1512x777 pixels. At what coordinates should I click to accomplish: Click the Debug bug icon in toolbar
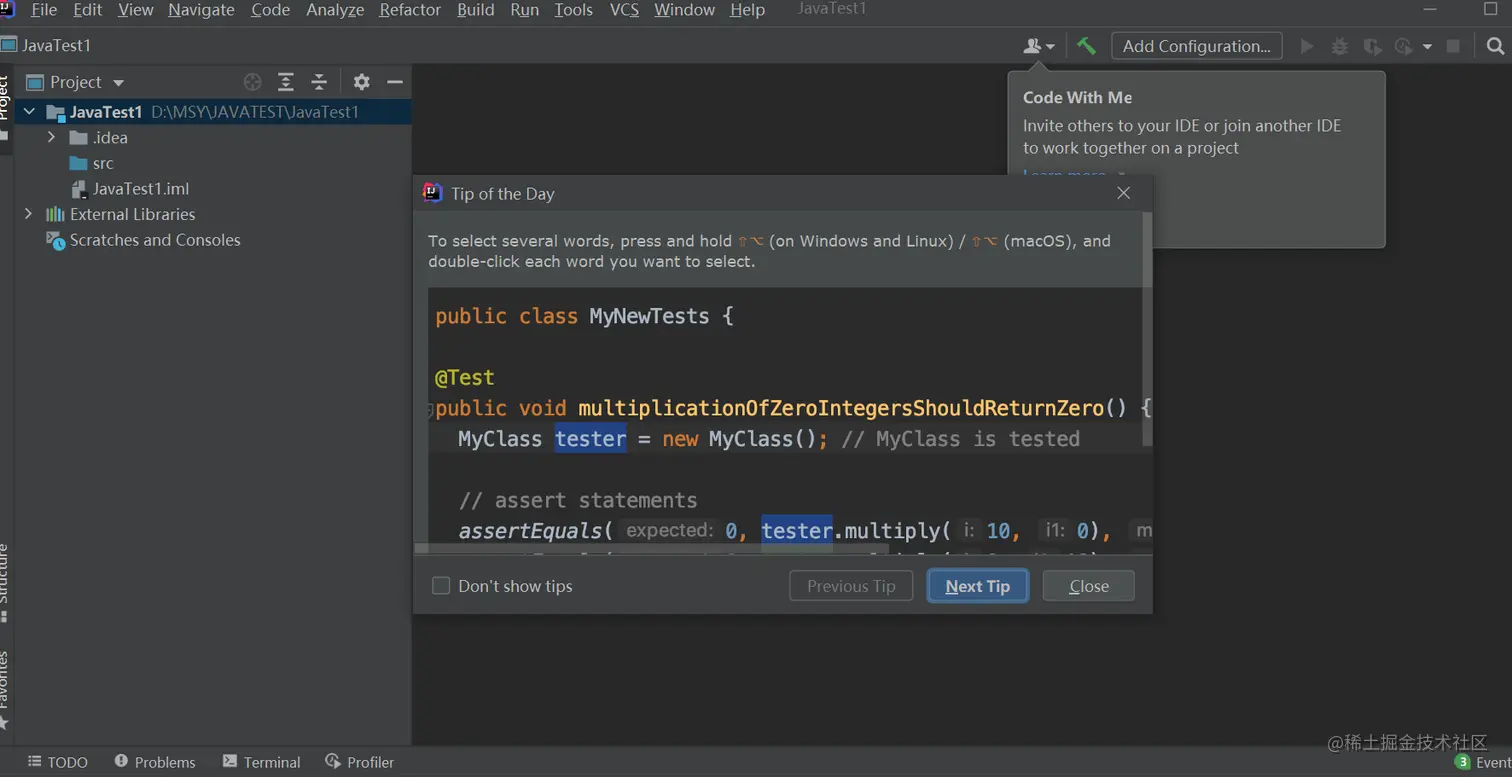pyautogui.click(x=1339, y=46)
